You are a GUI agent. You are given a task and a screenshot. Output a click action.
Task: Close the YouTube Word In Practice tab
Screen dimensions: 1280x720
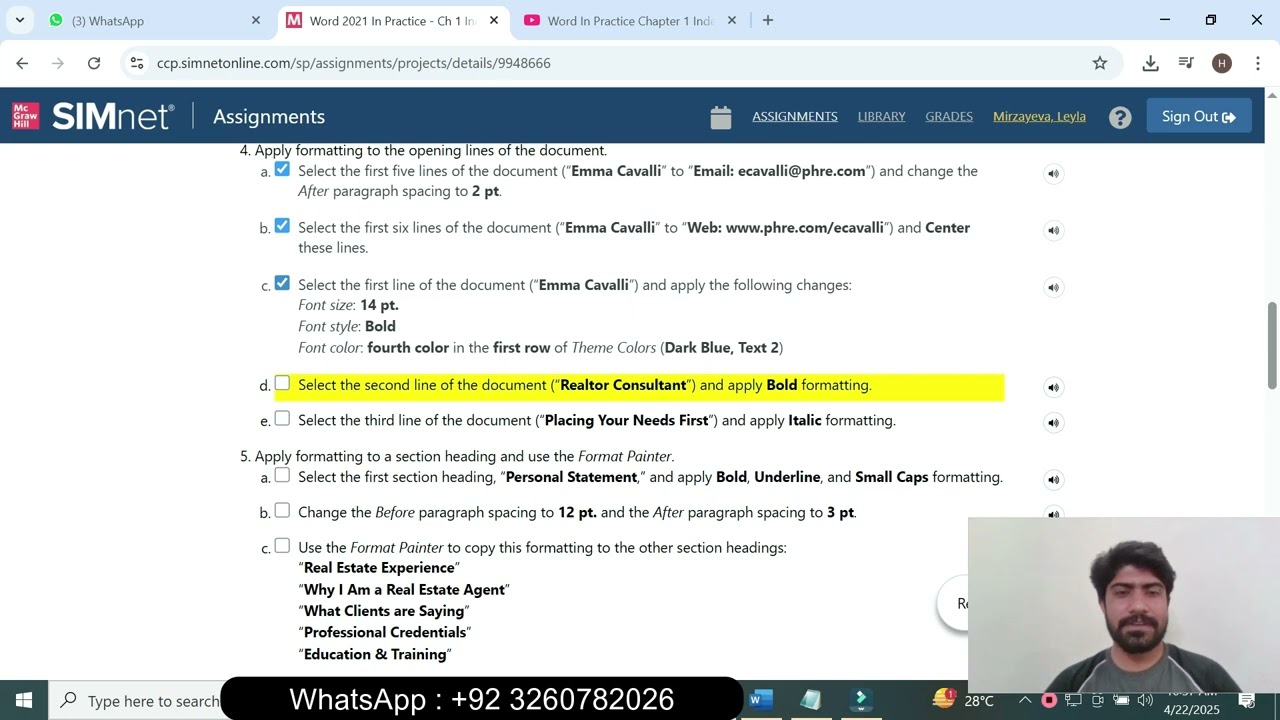pos(732,20)
